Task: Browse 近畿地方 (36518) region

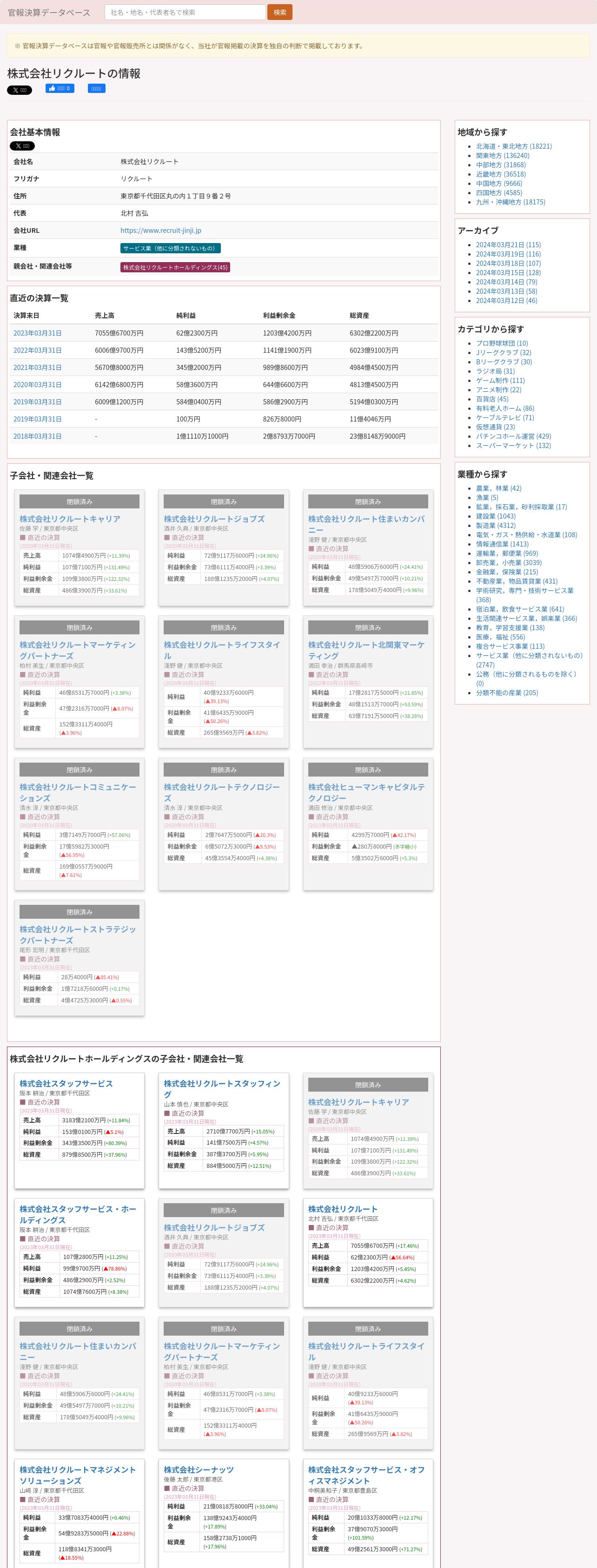Action: pyautogui.click(x=501, y=174)
